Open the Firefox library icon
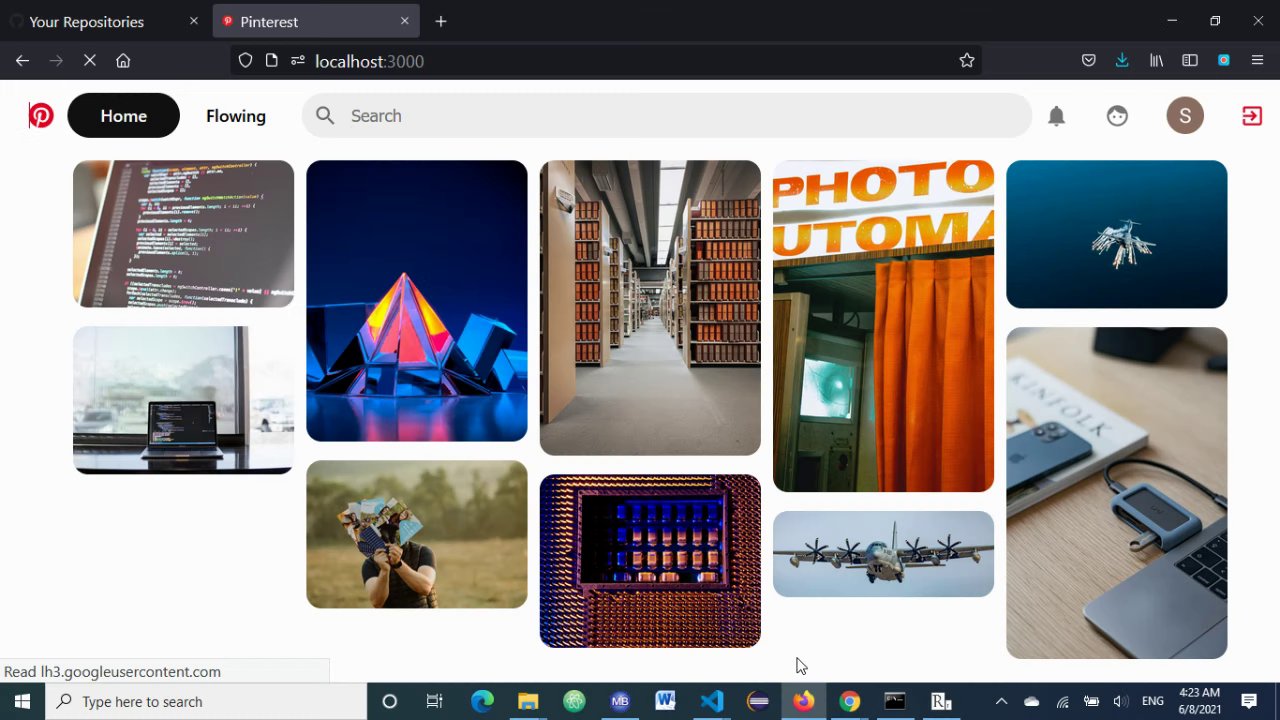 (1156, 61)
